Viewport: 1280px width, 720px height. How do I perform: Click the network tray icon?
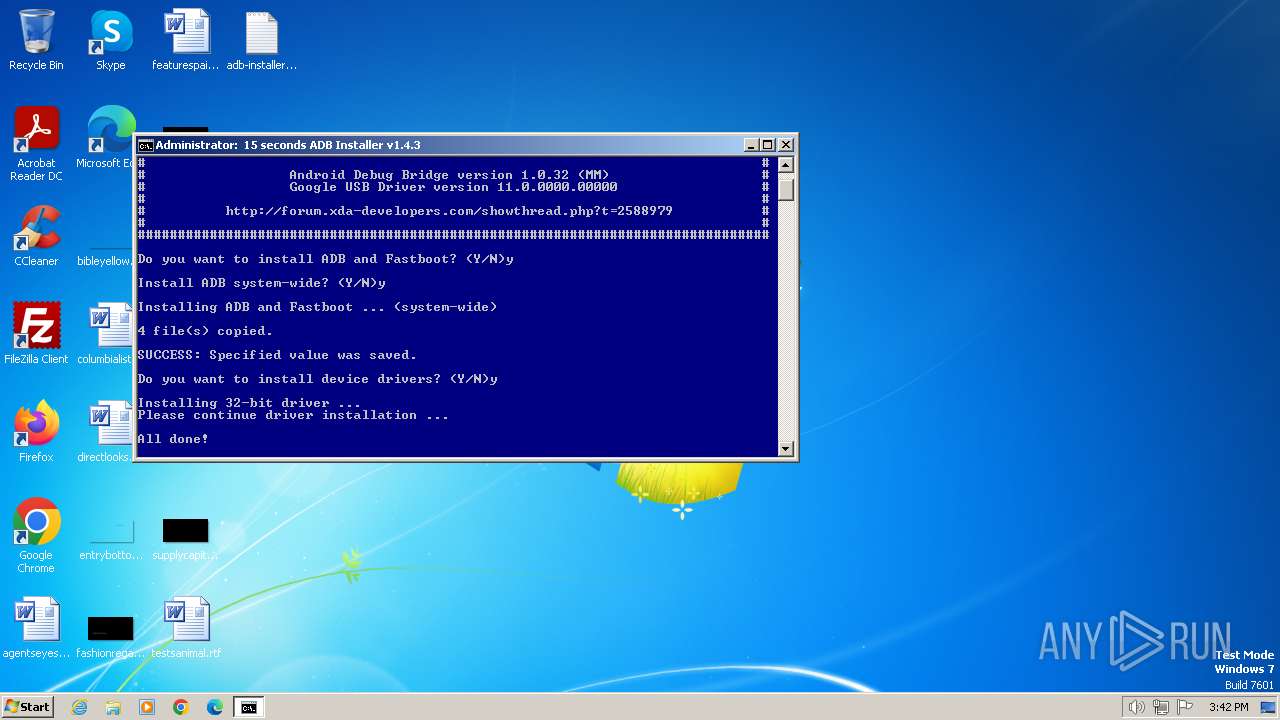[x=1161, y=707]
